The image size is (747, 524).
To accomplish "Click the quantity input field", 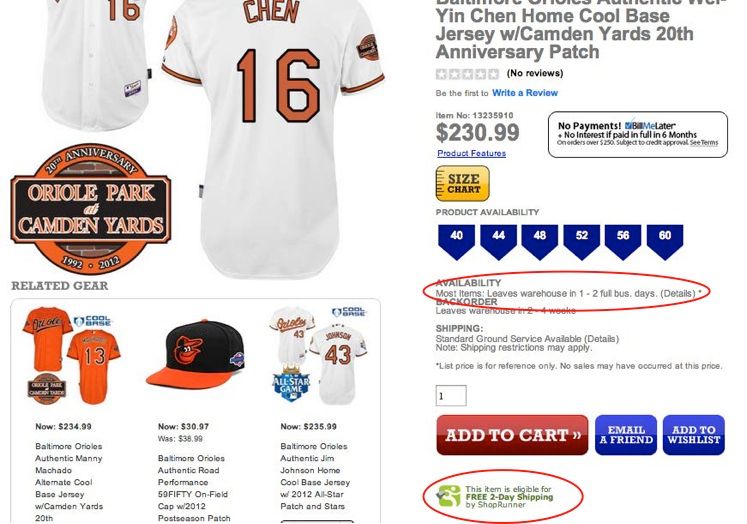I will tap(451, 396).
